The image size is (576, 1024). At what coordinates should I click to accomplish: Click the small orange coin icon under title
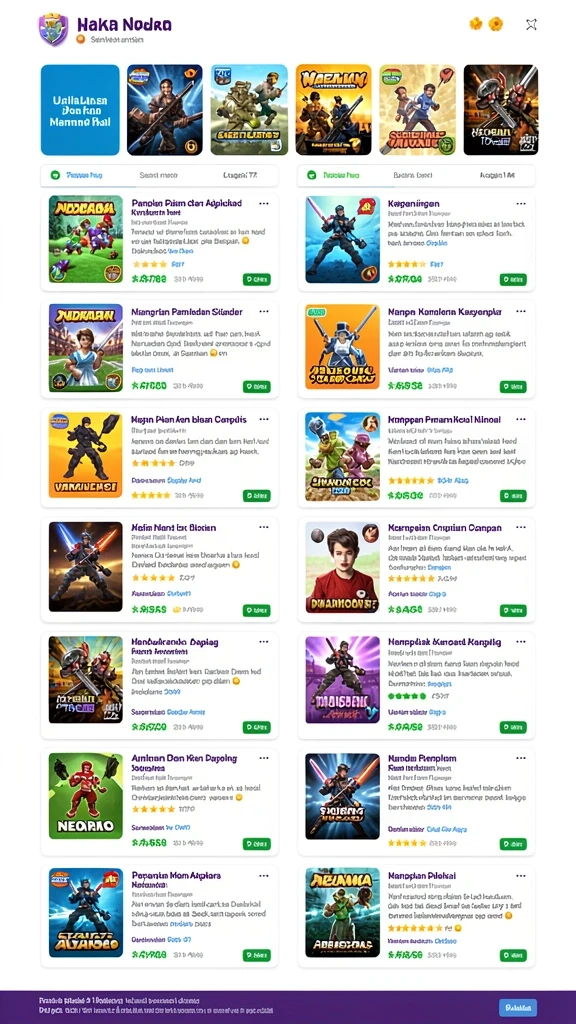pyautogui.click(x=81, y=39)
